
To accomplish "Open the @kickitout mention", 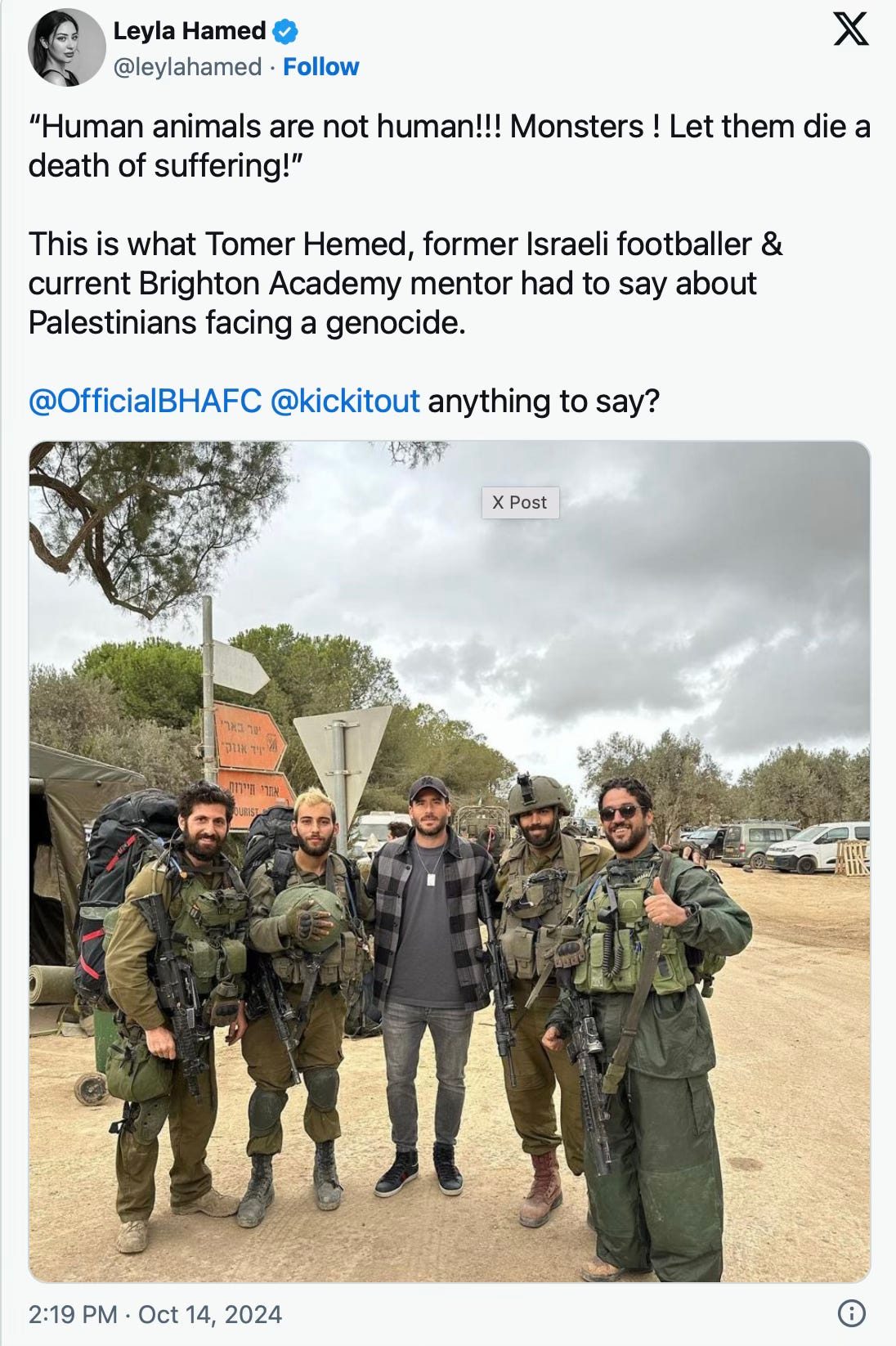I will (344, 401).
